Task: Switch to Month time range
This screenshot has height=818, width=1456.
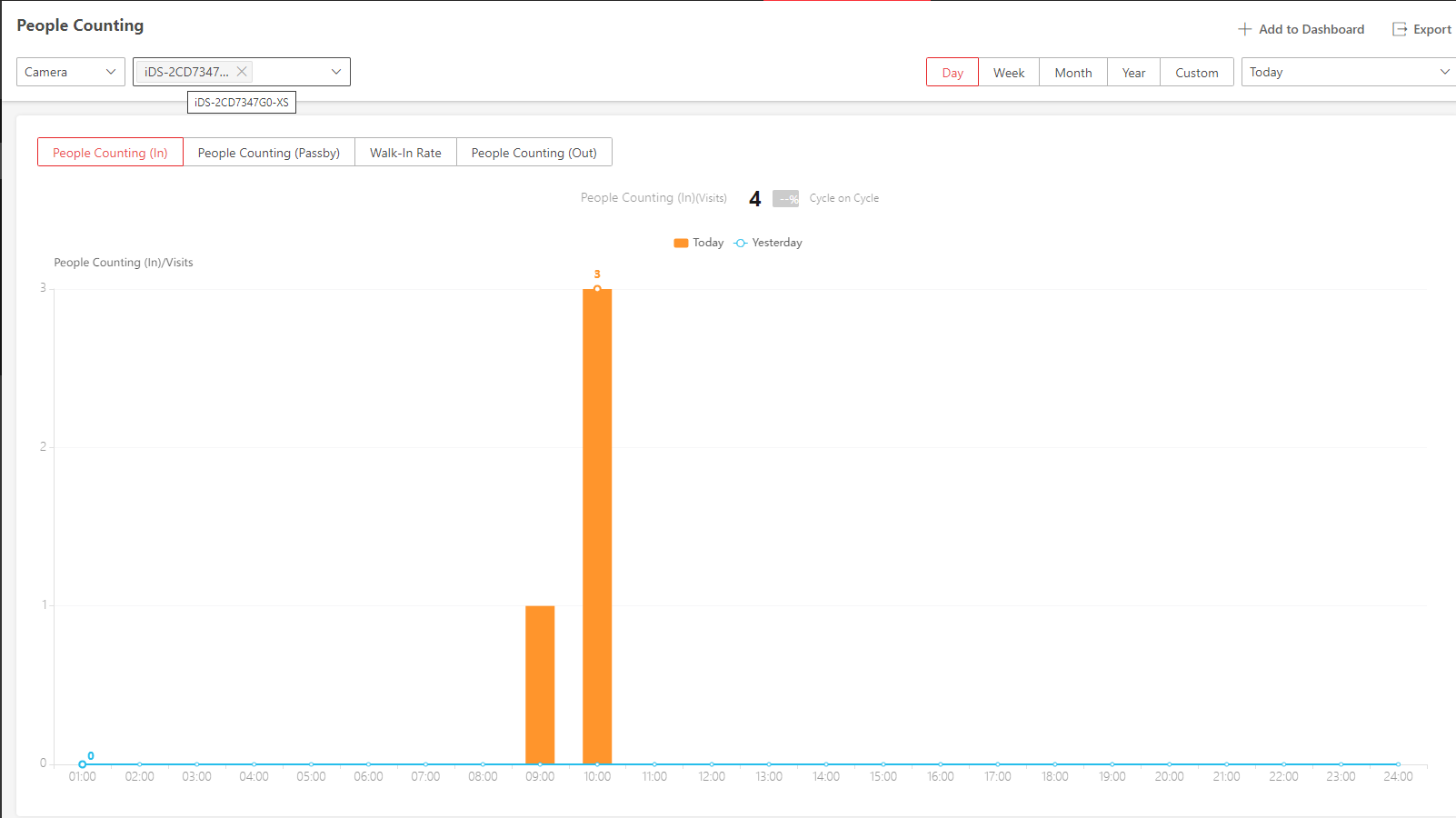Action: click(1073, 73)
